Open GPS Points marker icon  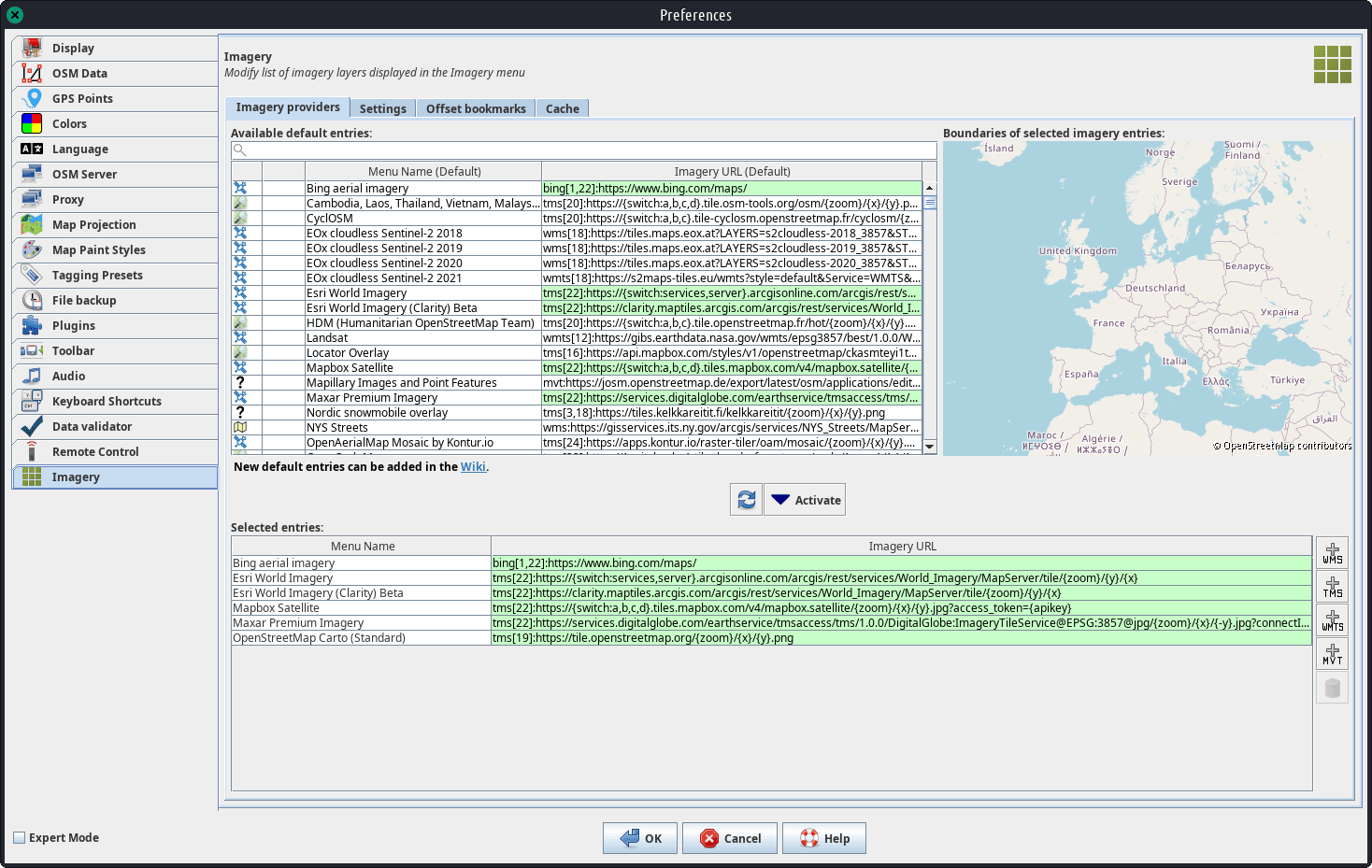tap(32, 98)
